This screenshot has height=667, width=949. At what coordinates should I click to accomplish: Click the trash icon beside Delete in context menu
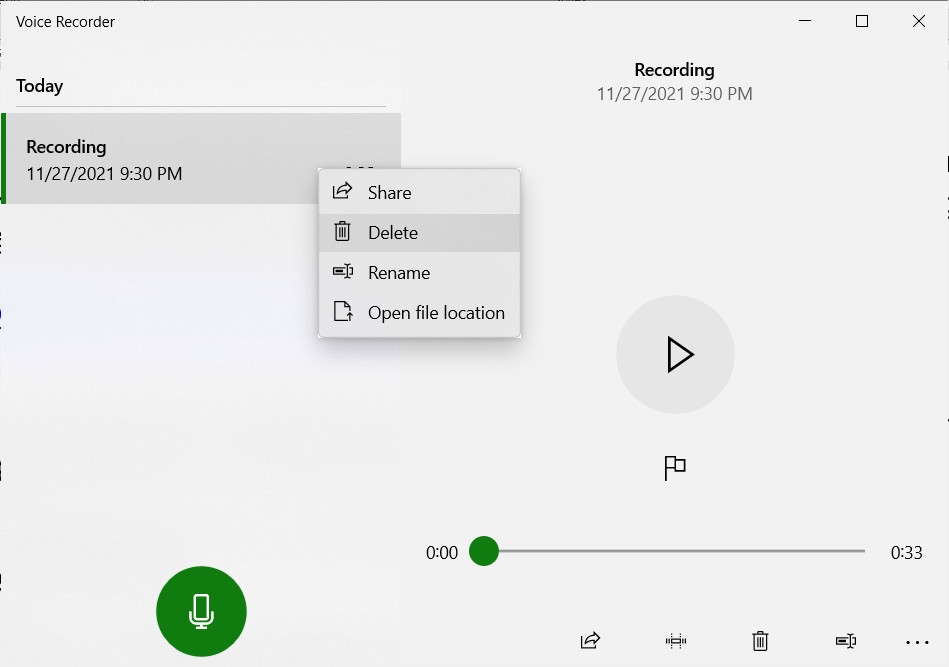pos(342,231)
